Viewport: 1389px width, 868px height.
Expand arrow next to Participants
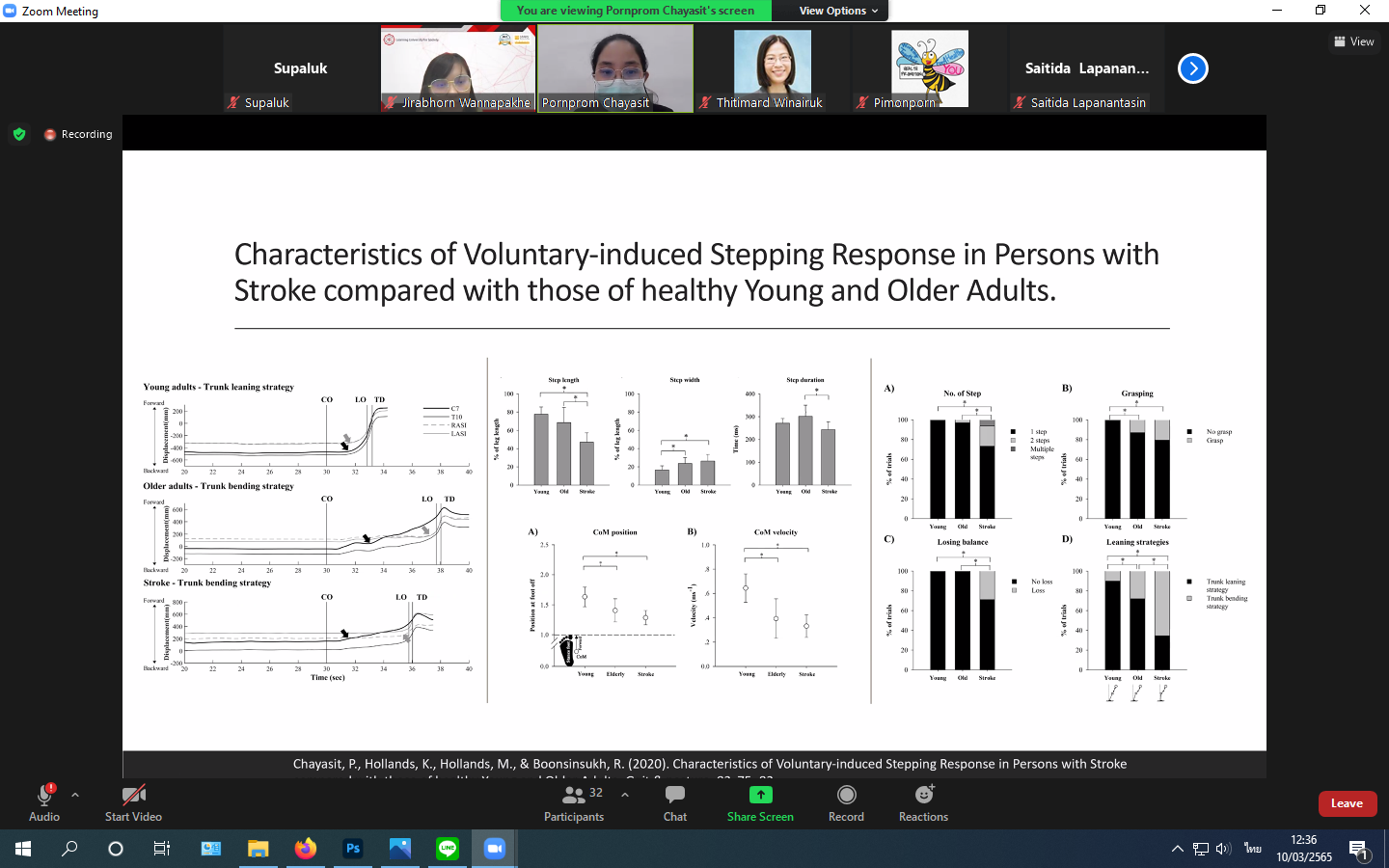click(625, 795)
